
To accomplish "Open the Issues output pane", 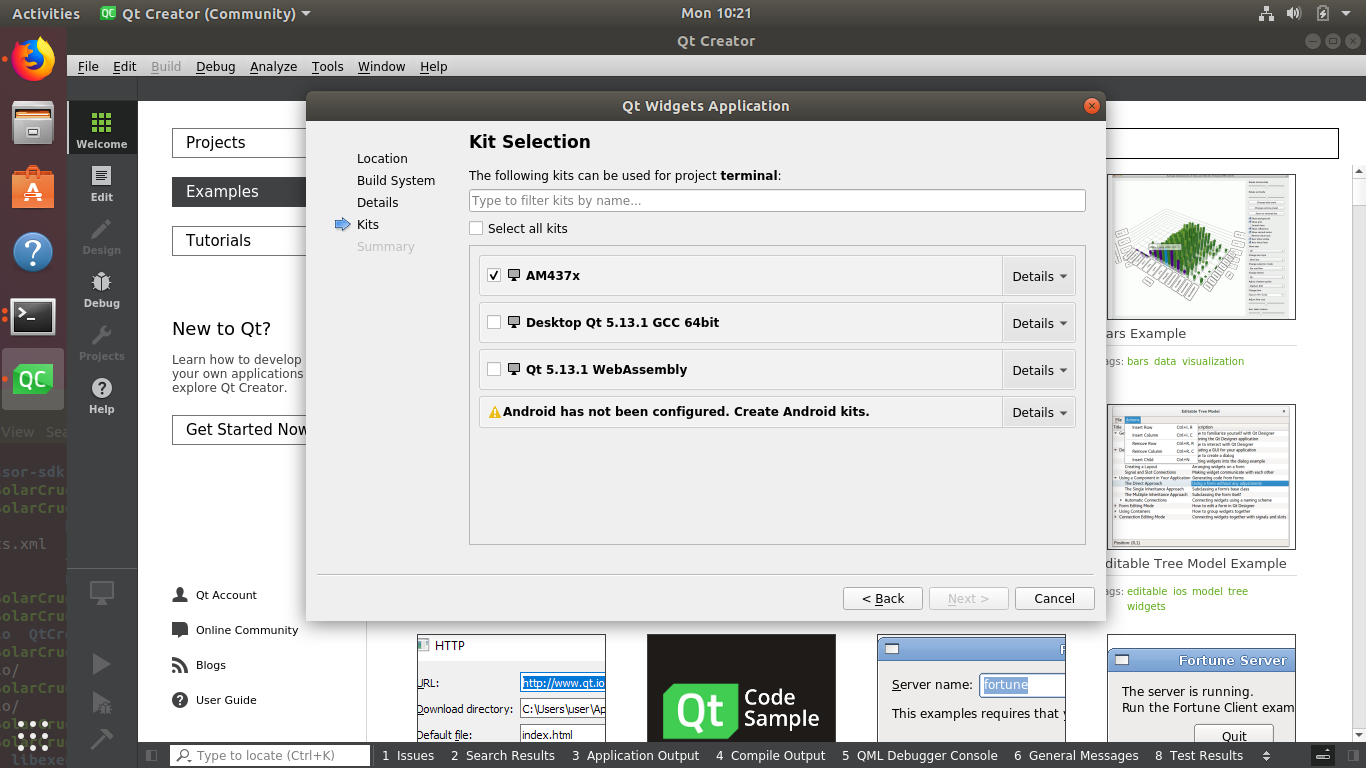I will pos(408,755).
